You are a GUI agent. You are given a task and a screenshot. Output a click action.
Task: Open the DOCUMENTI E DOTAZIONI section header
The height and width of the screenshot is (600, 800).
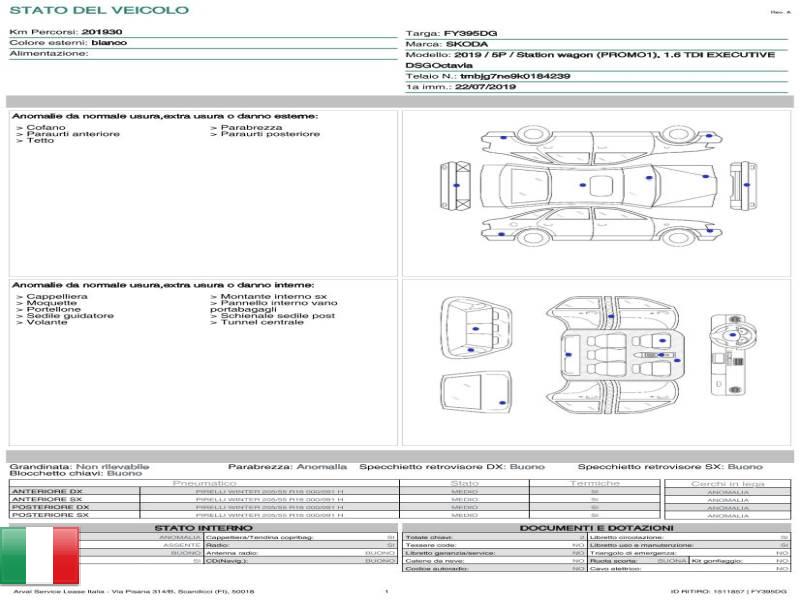pyautogui.click(x=596, y=528)
